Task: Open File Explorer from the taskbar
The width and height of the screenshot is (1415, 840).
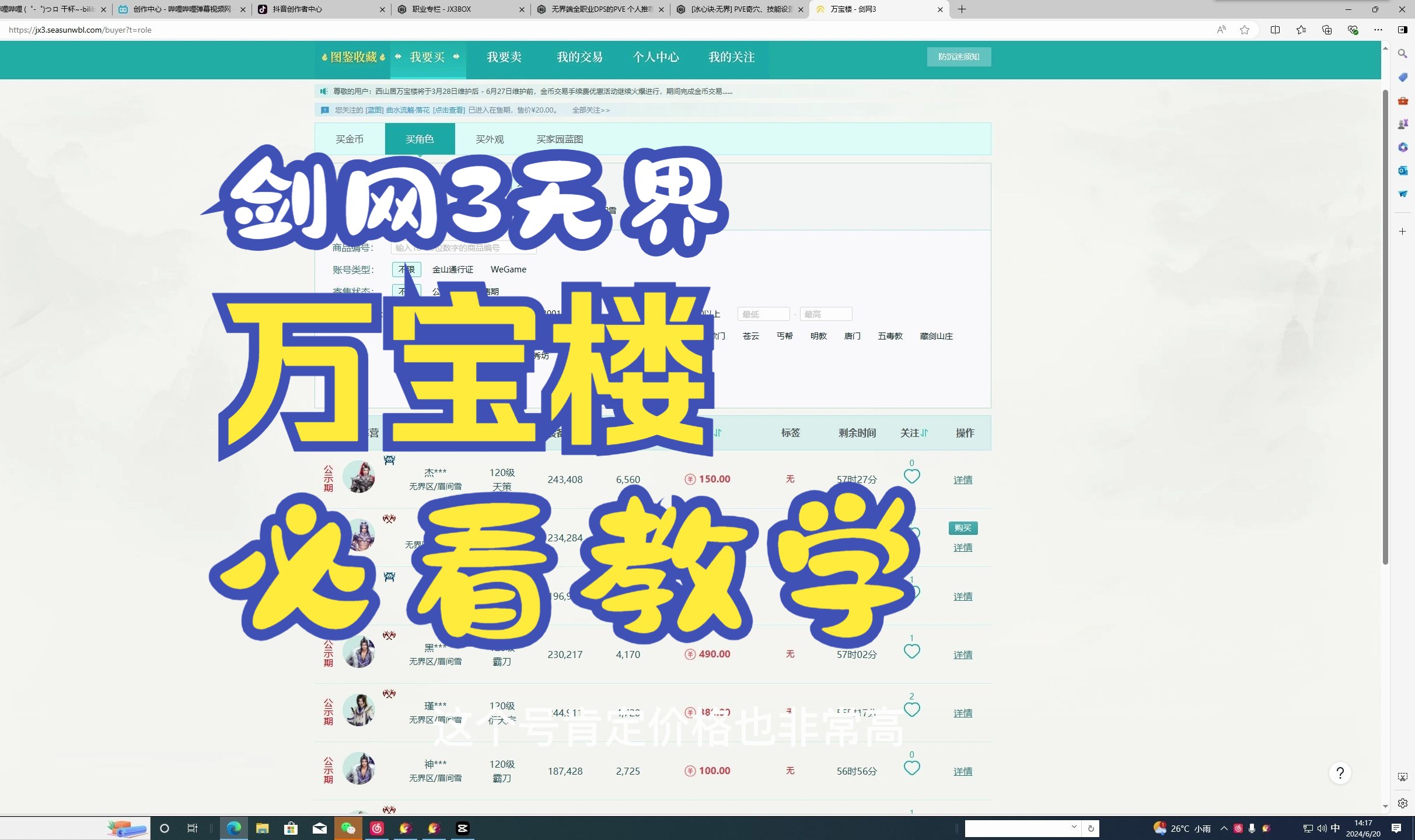Action: (263, 828)
